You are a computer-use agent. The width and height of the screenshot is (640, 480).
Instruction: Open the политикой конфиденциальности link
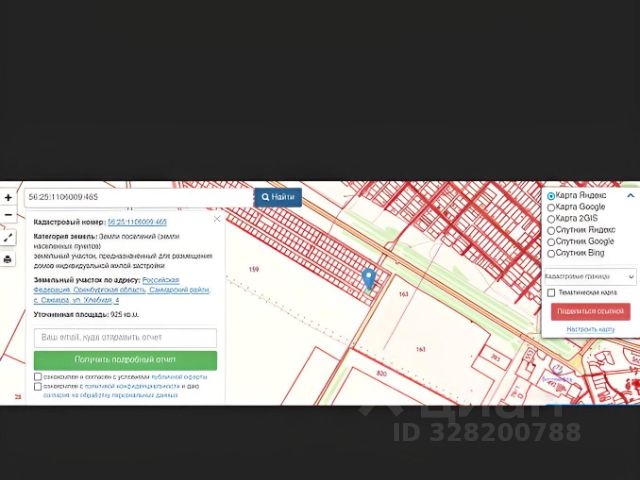tap(132, 386)
